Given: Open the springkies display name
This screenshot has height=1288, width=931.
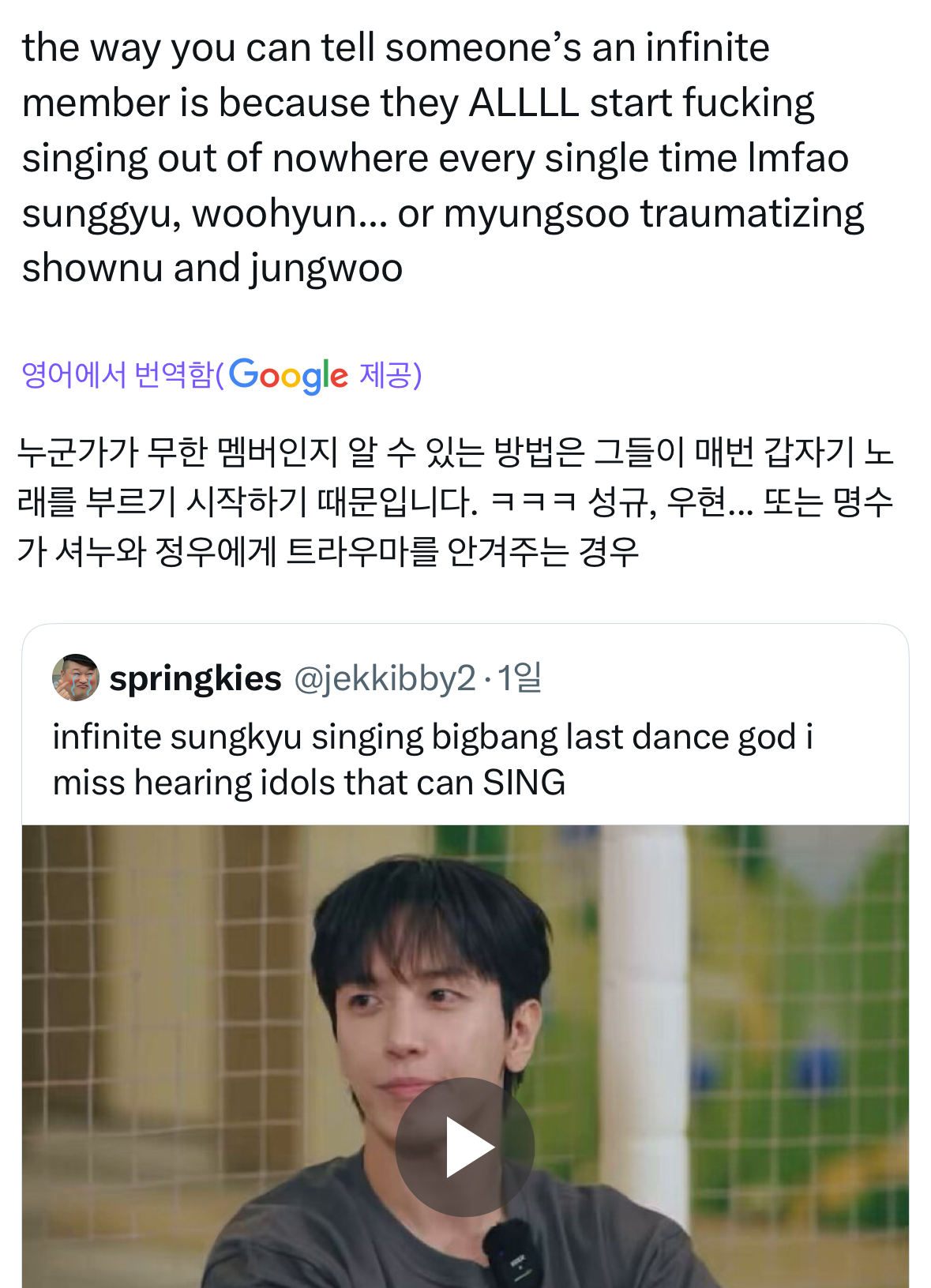Looking at the screenshot, I should [195, 678].
